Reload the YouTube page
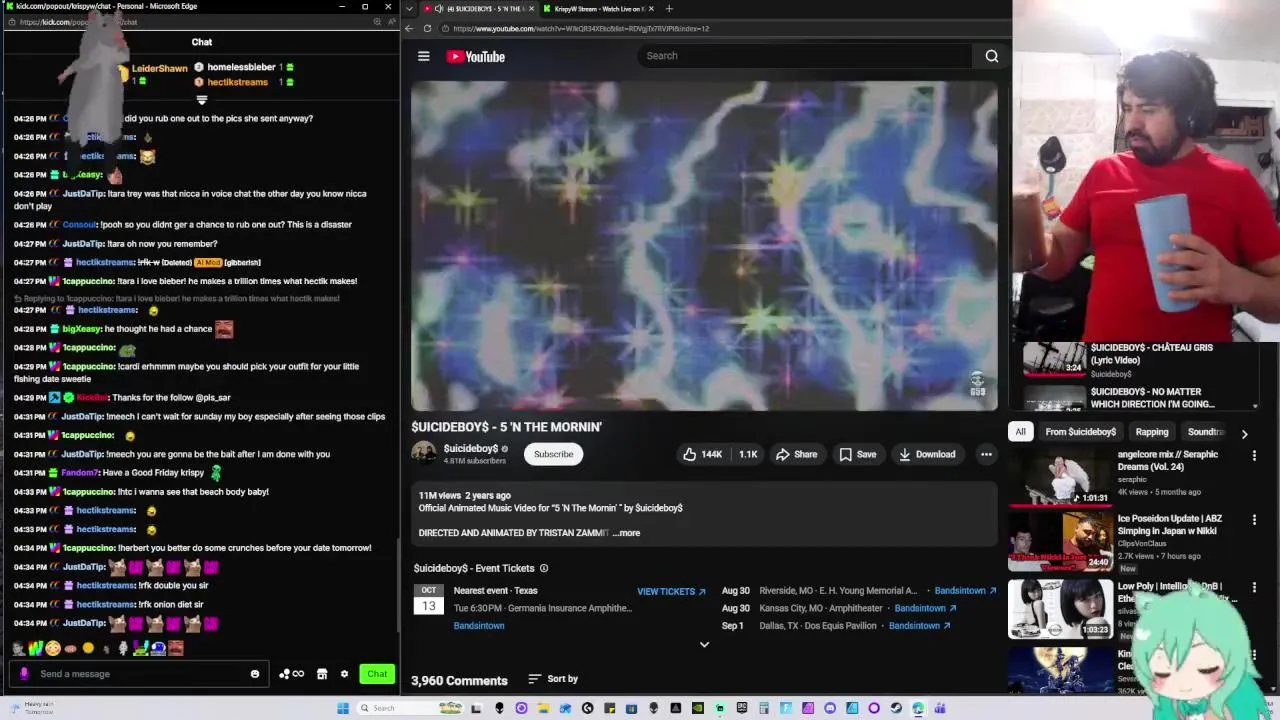1280x720 pixels. pos(427,29)
